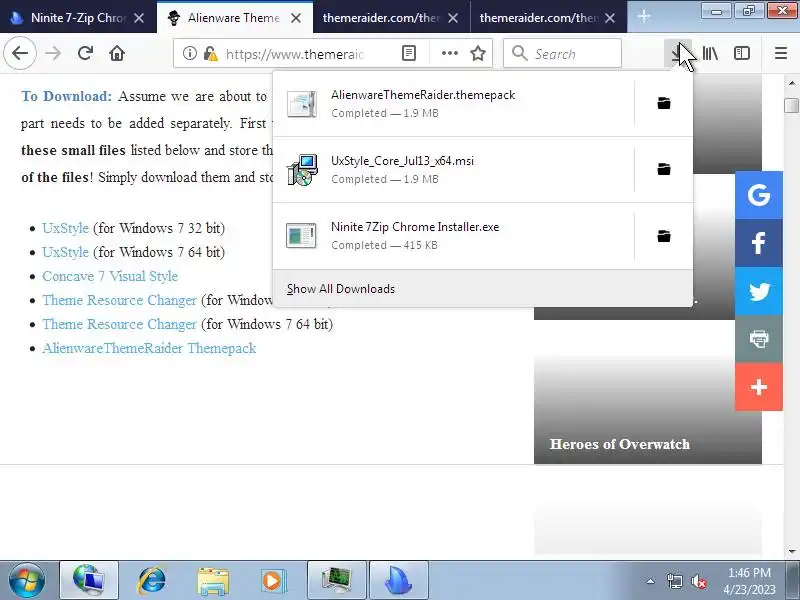Launch Windows Media Player from taskbar
The width and height of the screenshot is (800, 600).
tap(273, 580)
